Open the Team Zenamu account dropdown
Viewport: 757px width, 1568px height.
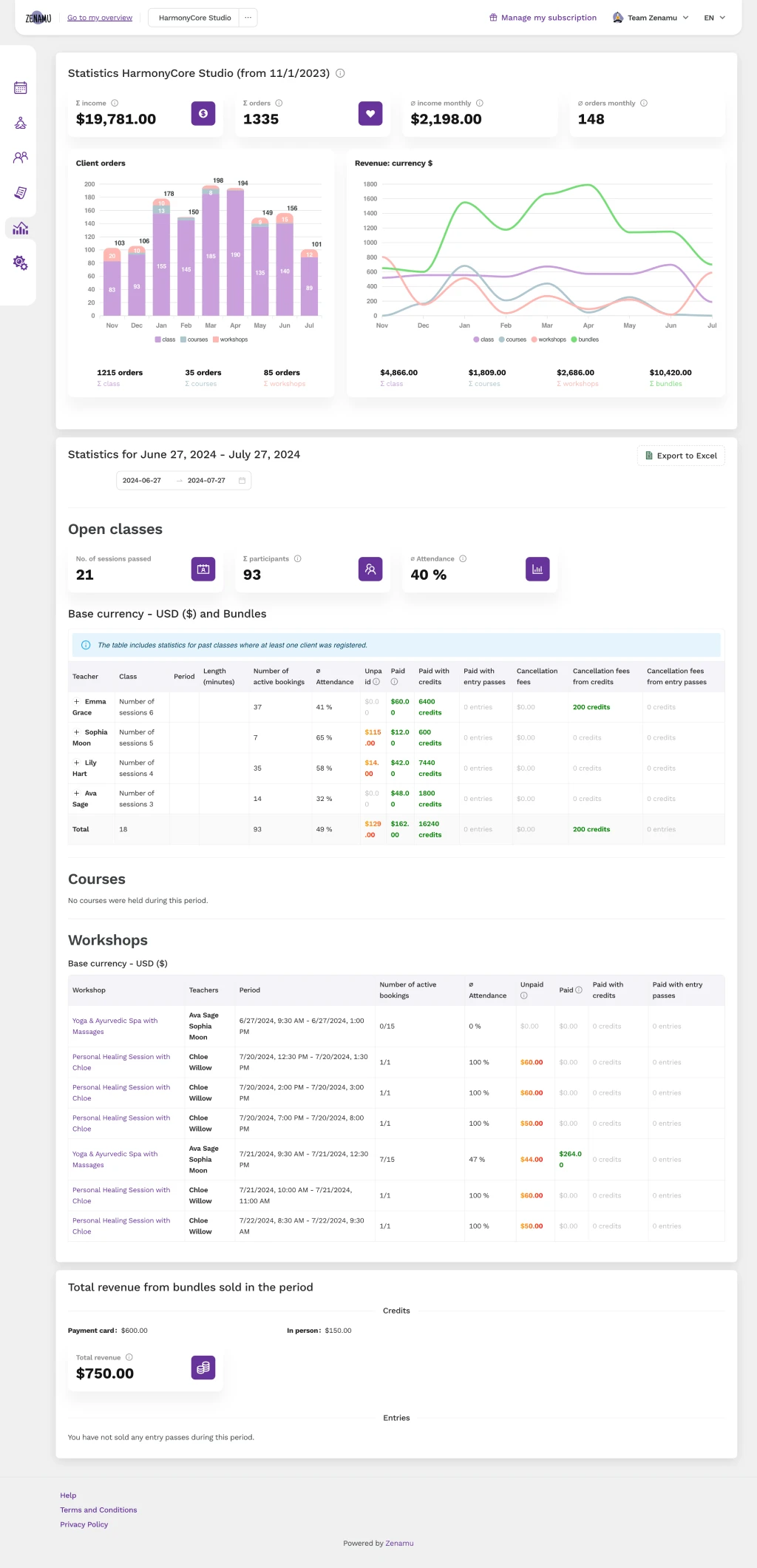[x=651, y=18]
